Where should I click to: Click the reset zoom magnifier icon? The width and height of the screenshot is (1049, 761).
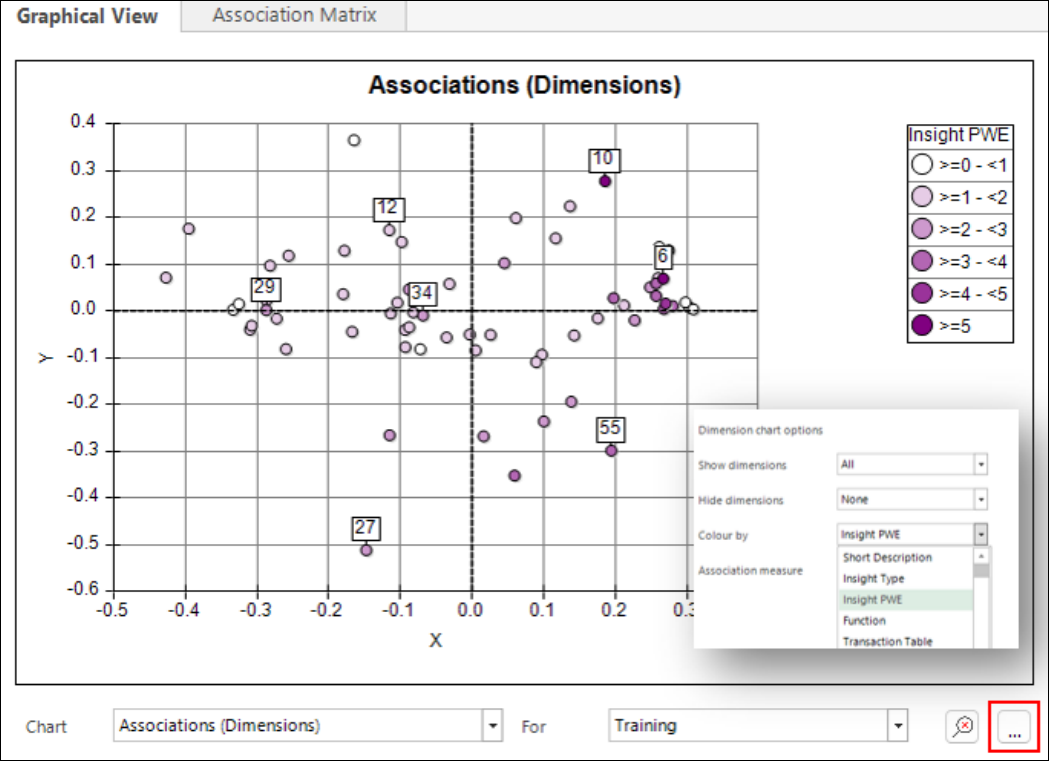(x=962, y=726)
